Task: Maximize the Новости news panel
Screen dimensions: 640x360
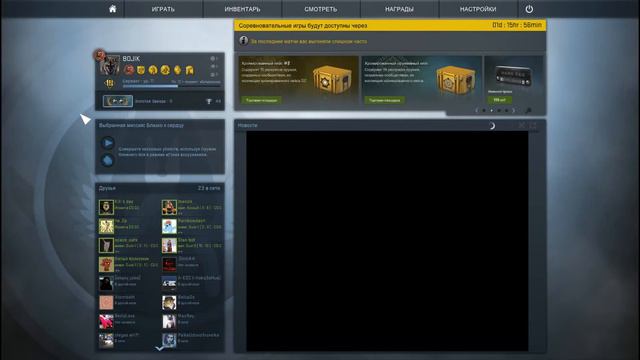Action: point(533,125)
